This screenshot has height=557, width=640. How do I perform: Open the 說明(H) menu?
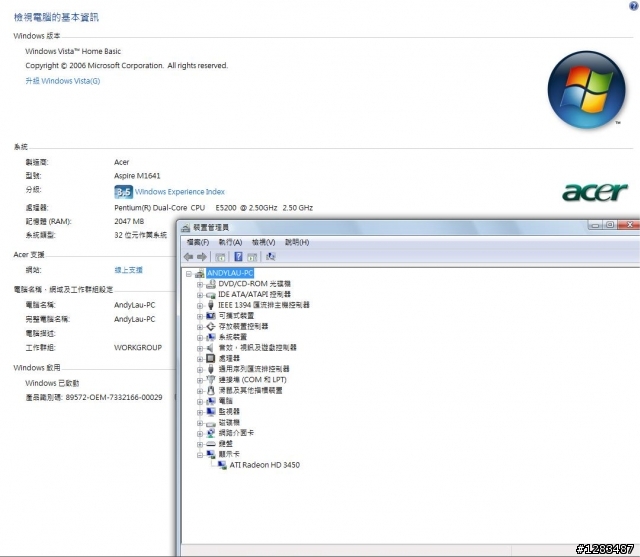click(297, 242)
